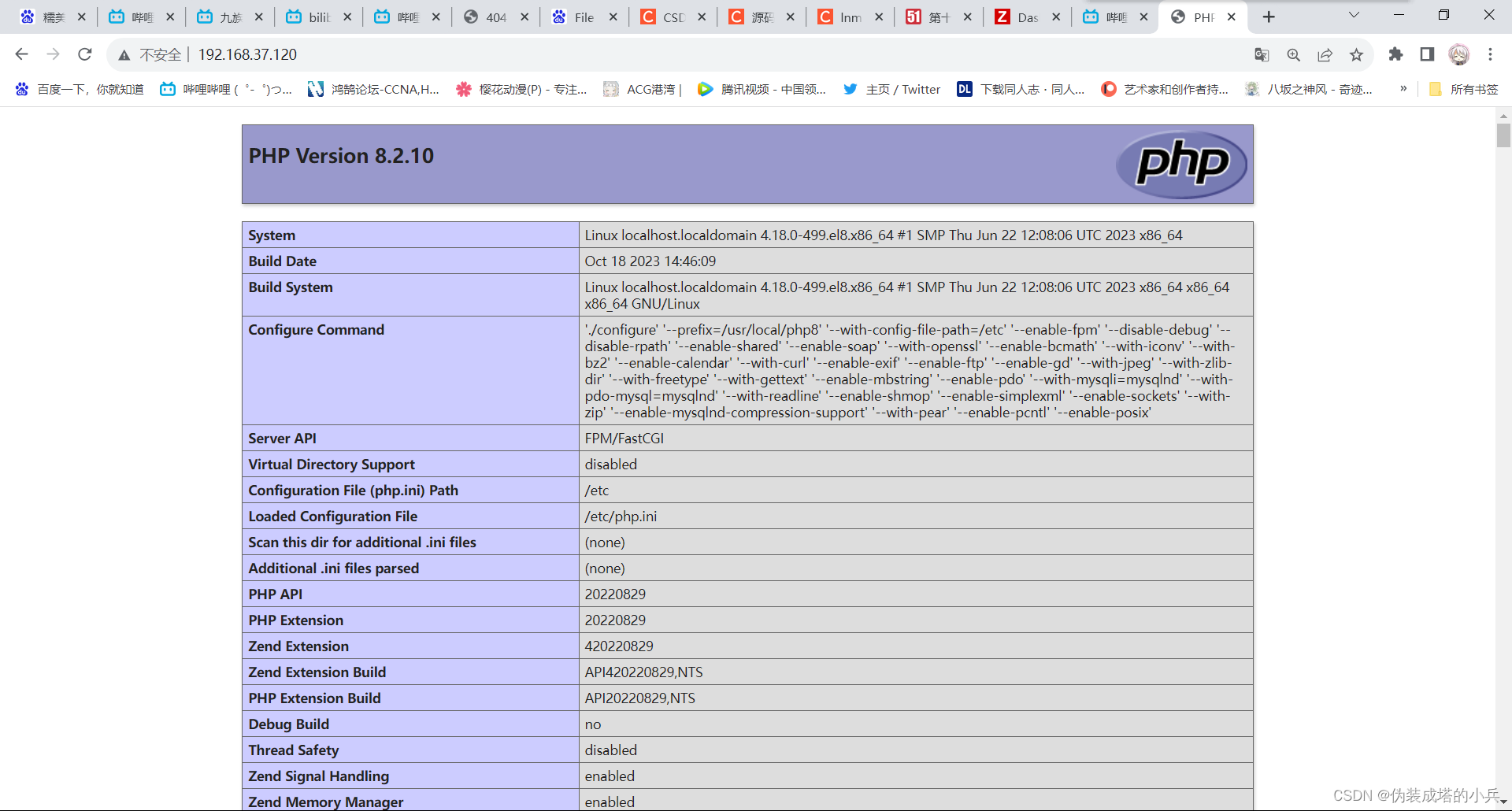
Task: Click the FPM/FastCGI Server API value
Action: 624,439
